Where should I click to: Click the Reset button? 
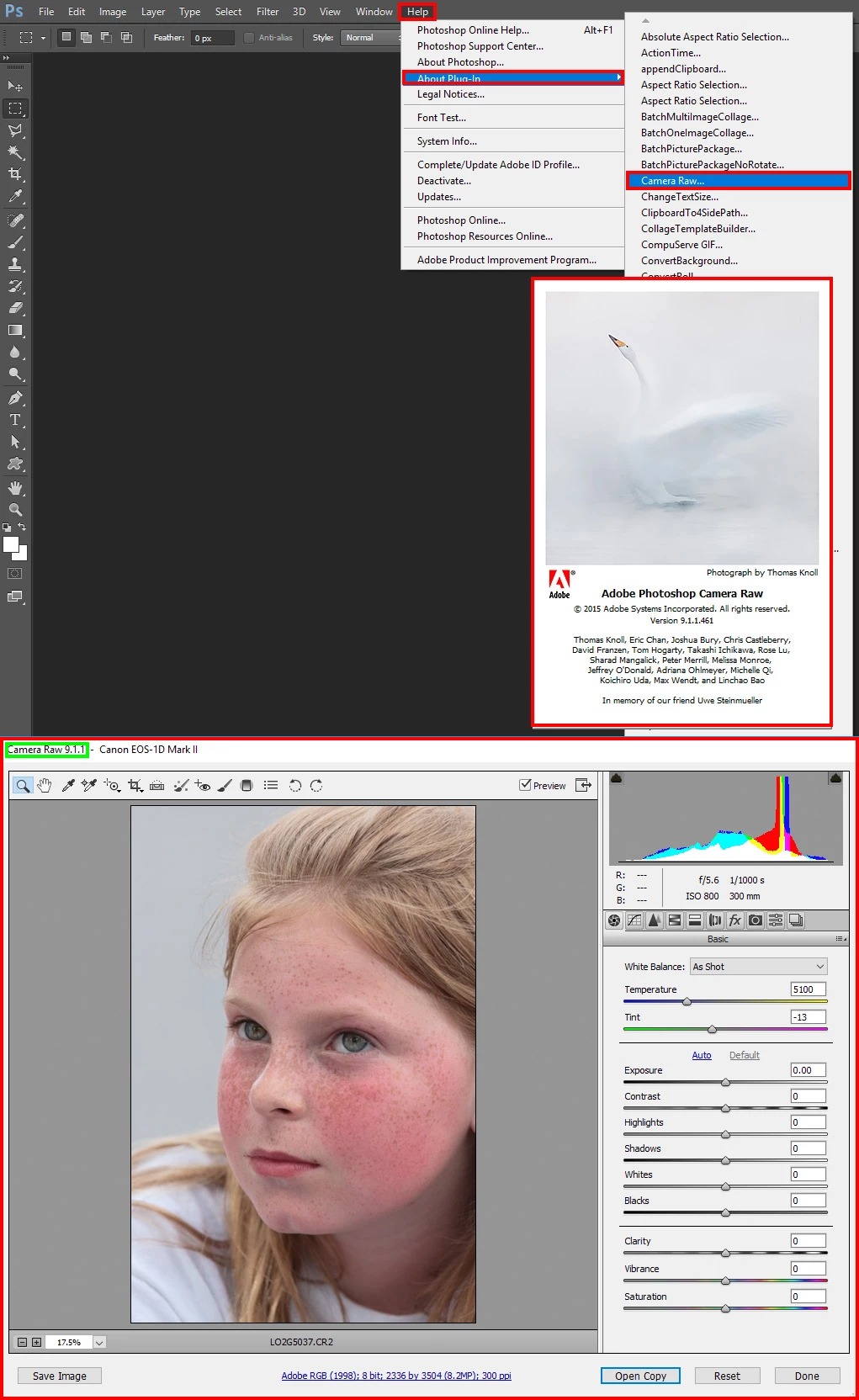728,1376
